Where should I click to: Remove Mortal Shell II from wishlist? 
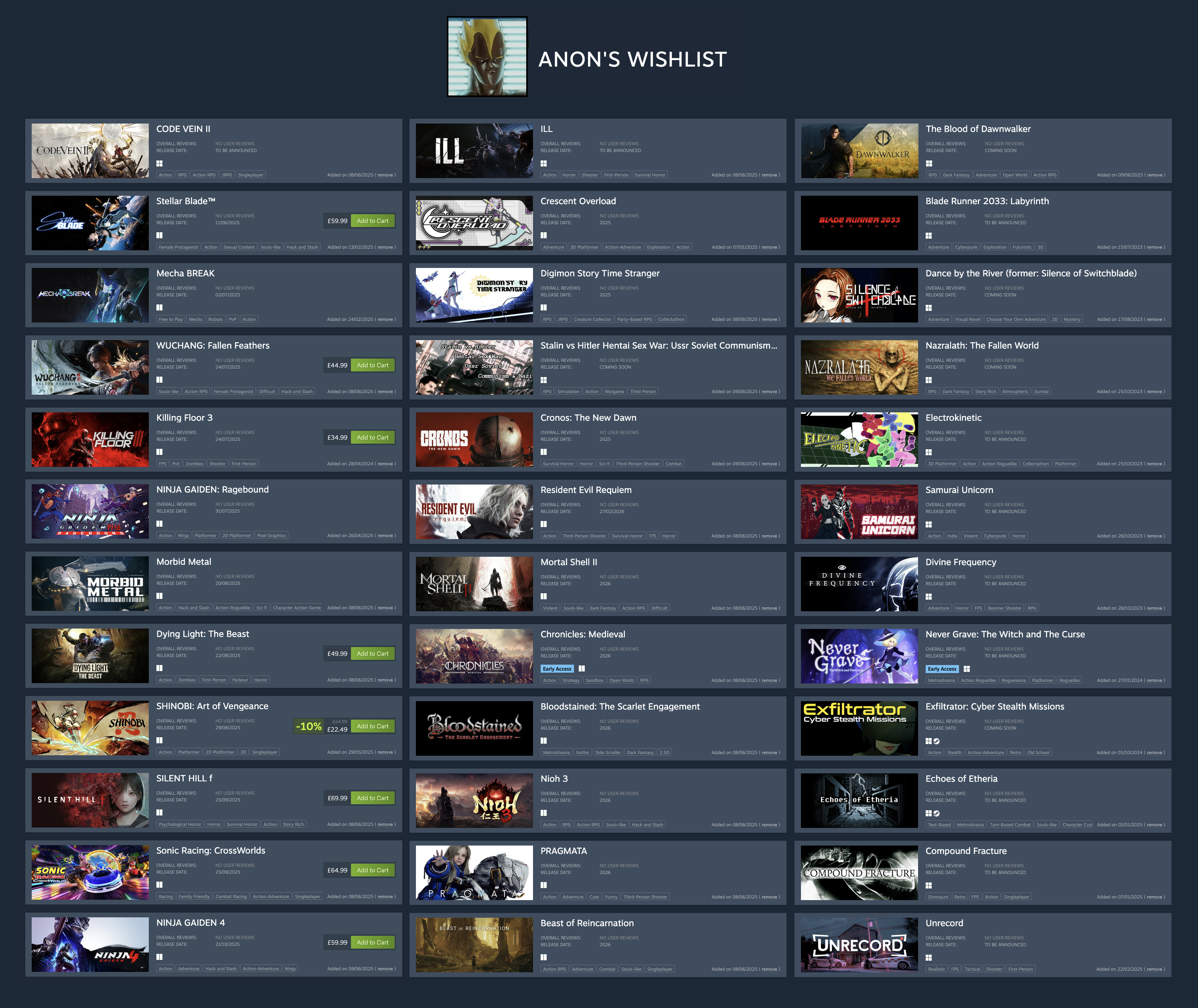tap(770, 608)
